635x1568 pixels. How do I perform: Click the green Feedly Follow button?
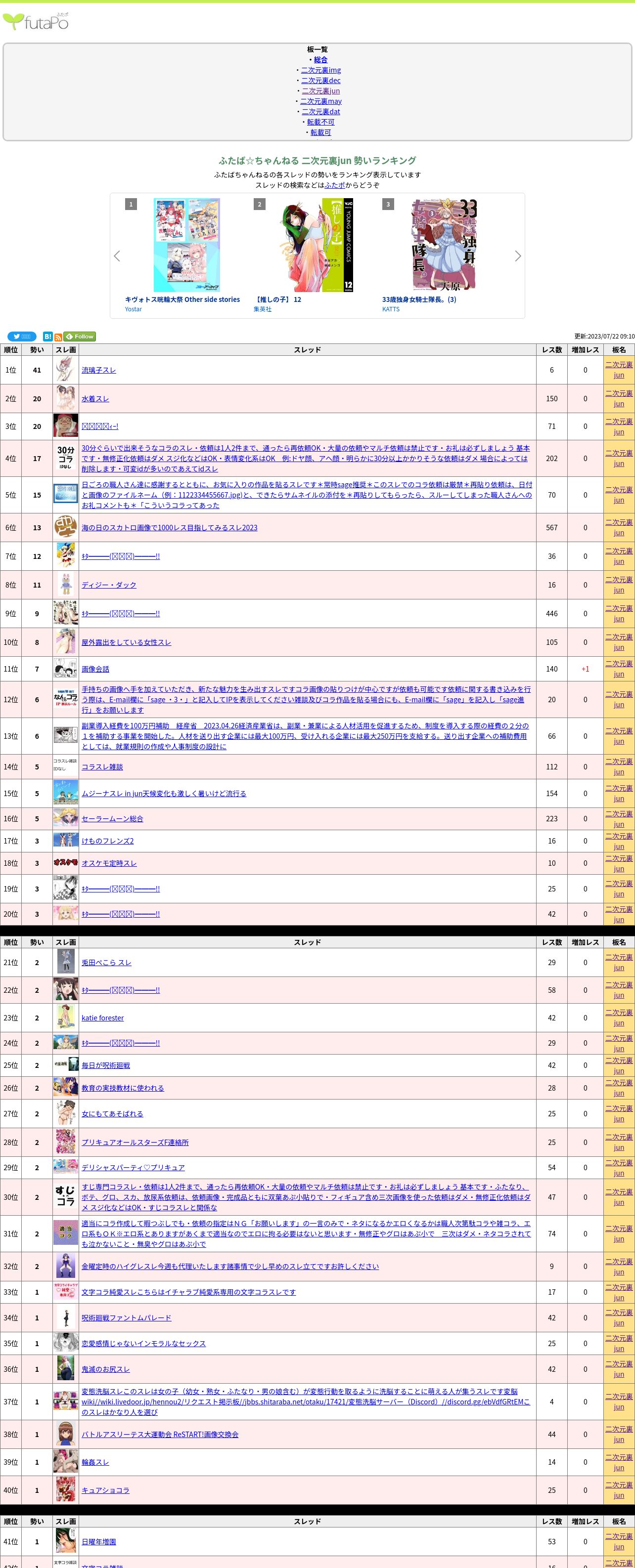click(80, 337)
